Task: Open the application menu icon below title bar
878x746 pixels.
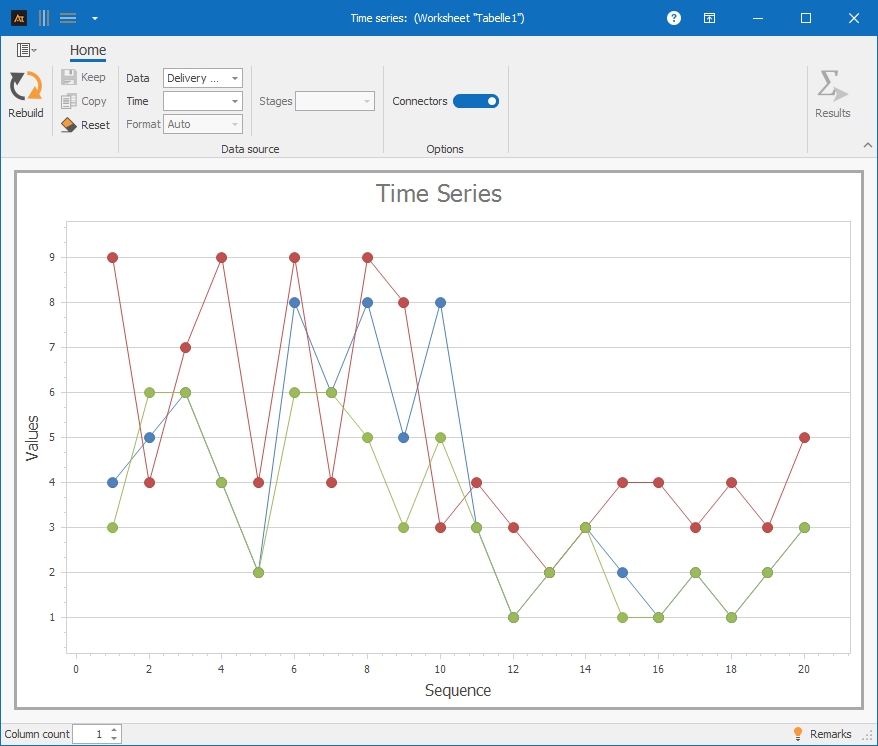Action: point(26,50)
